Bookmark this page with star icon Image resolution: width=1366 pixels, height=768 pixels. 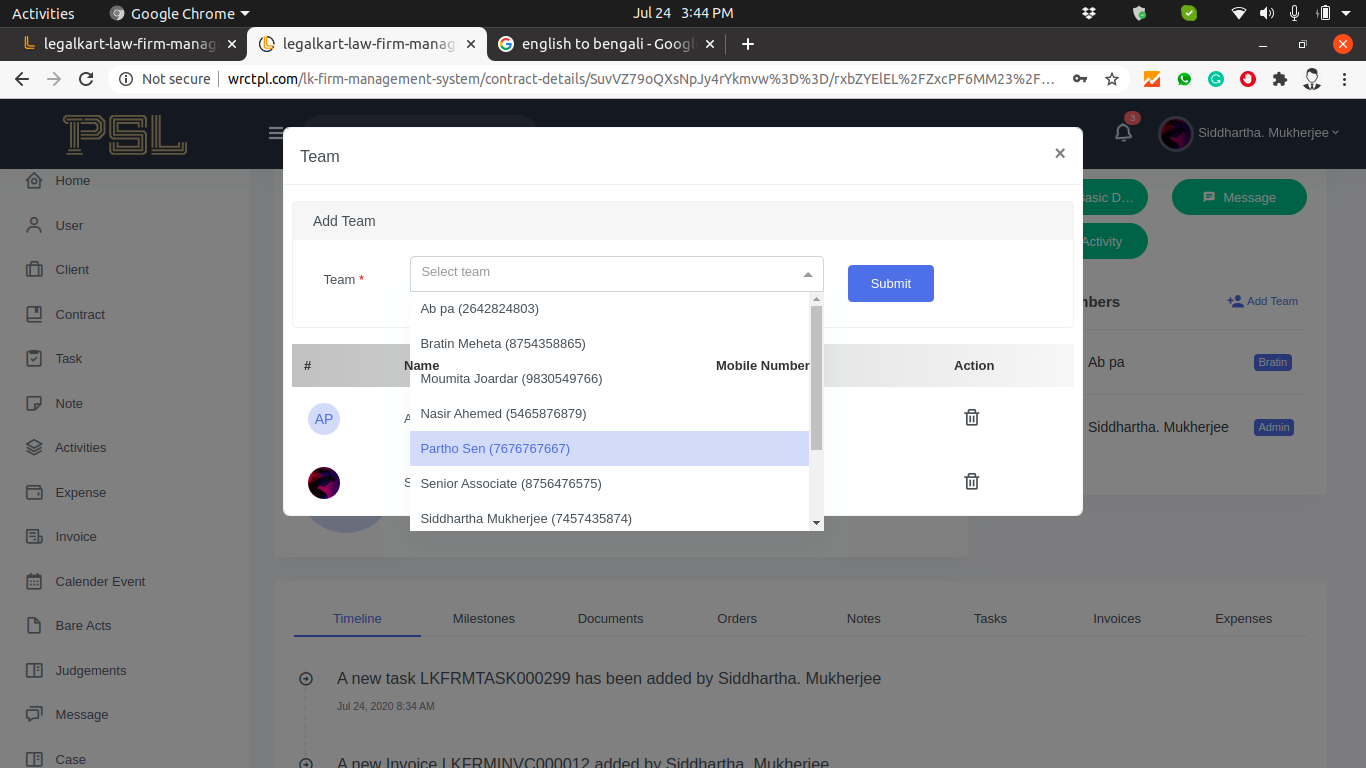(1111, 79)
